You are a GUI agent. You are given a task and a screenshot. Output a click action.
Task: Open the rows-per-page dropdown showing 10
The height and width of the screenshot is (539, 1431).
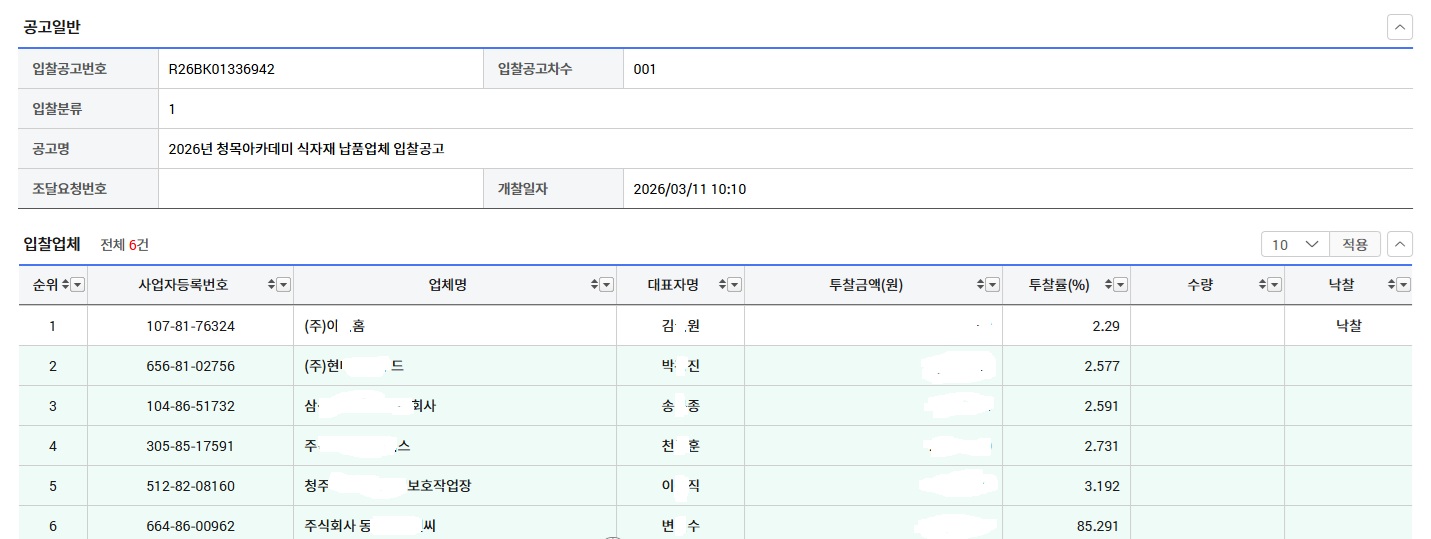coord(1296,244)
